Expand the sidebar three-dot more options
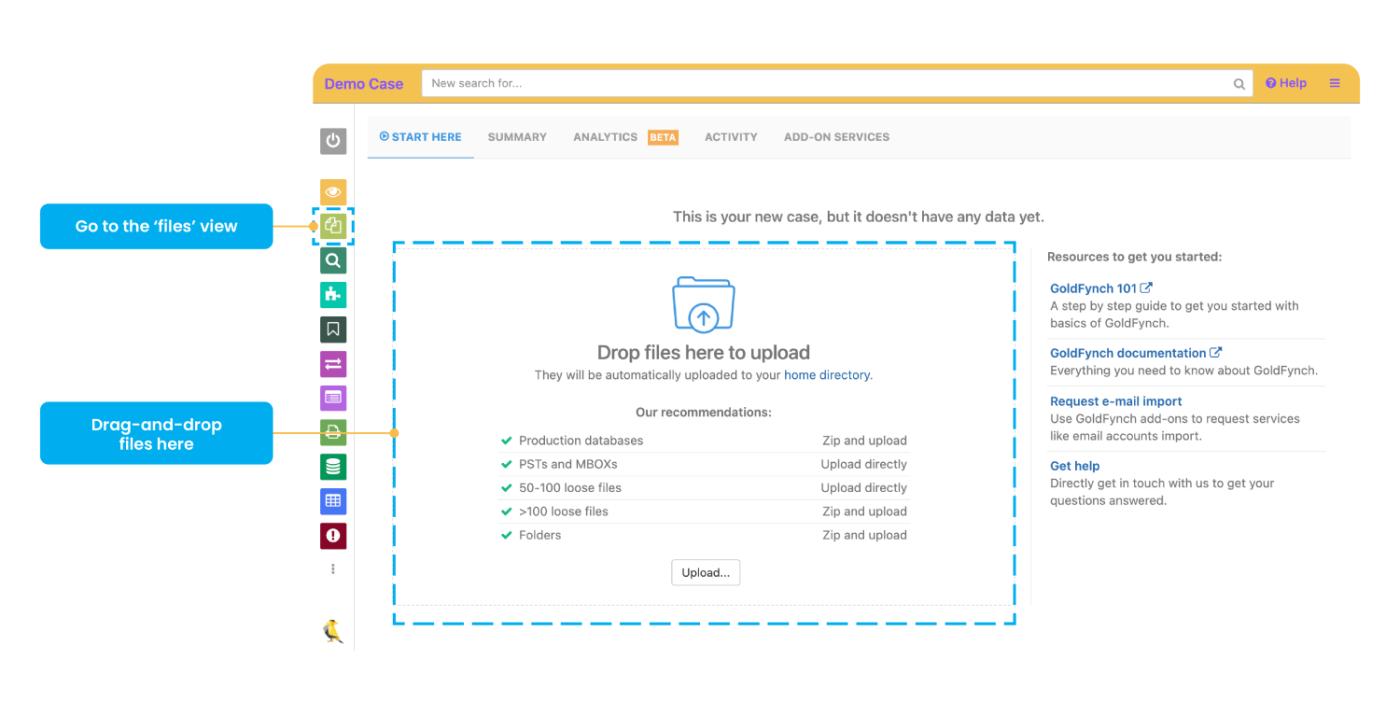1400x715 pixels. point(333,569)
